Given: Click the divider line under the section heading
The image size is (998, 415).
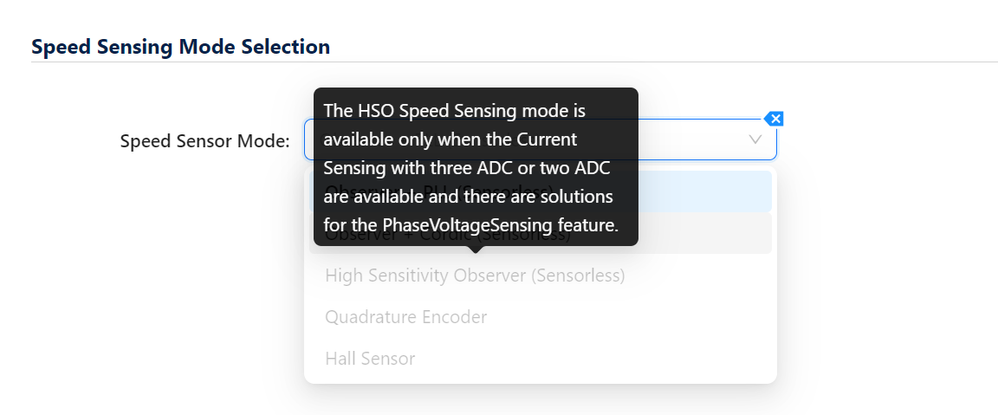Looking at the screenshot, I should (514, 62).
